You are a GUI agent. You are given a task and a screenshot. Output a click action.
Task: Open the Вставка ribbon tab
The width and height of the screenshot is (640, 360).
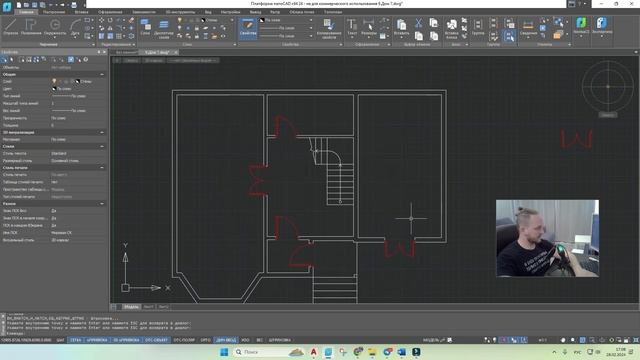81,12
